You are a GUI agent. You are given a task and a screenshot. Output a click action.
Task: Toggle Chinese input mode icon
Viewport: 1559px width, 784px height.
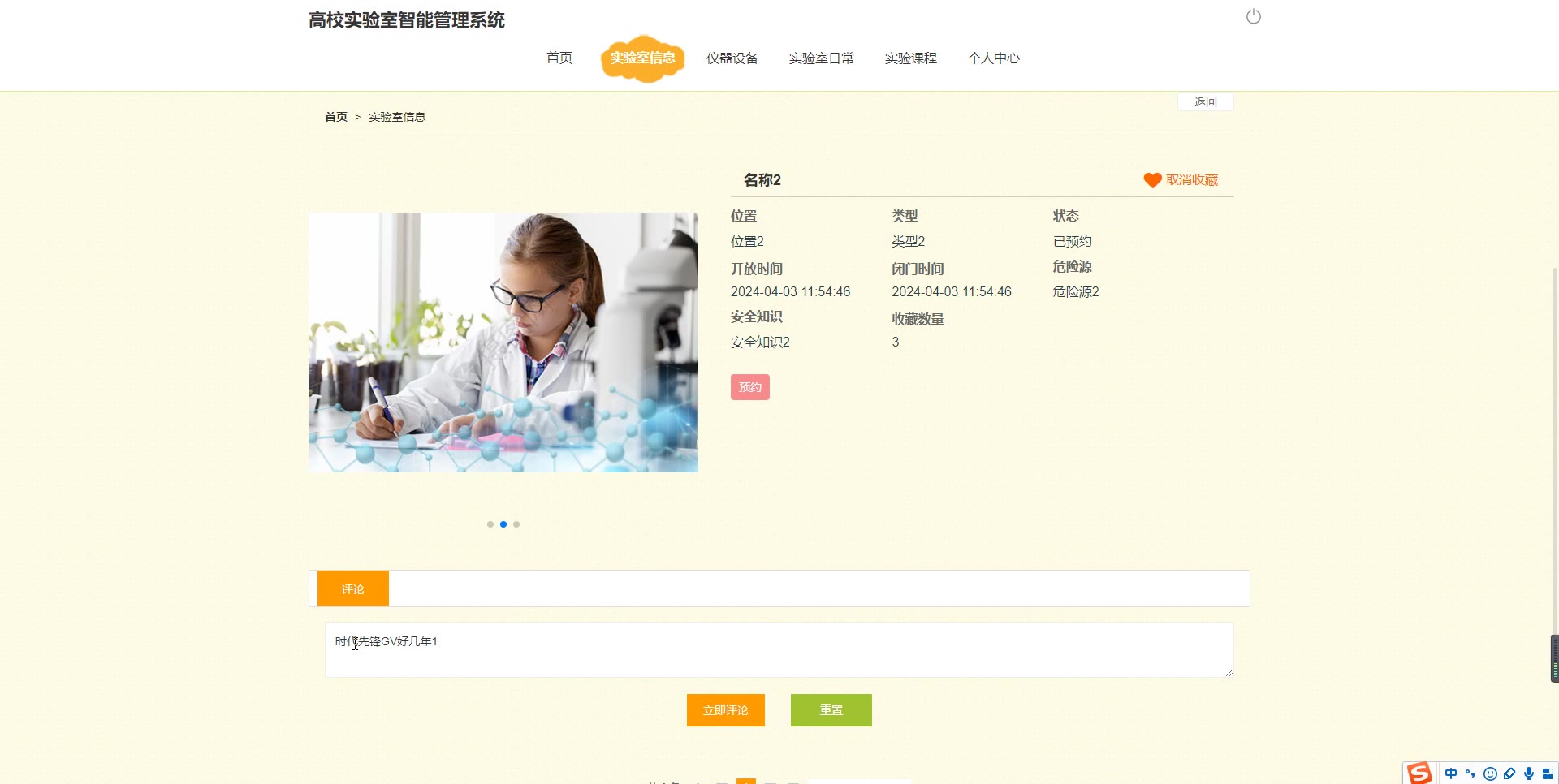click(x=1451, y=773)
